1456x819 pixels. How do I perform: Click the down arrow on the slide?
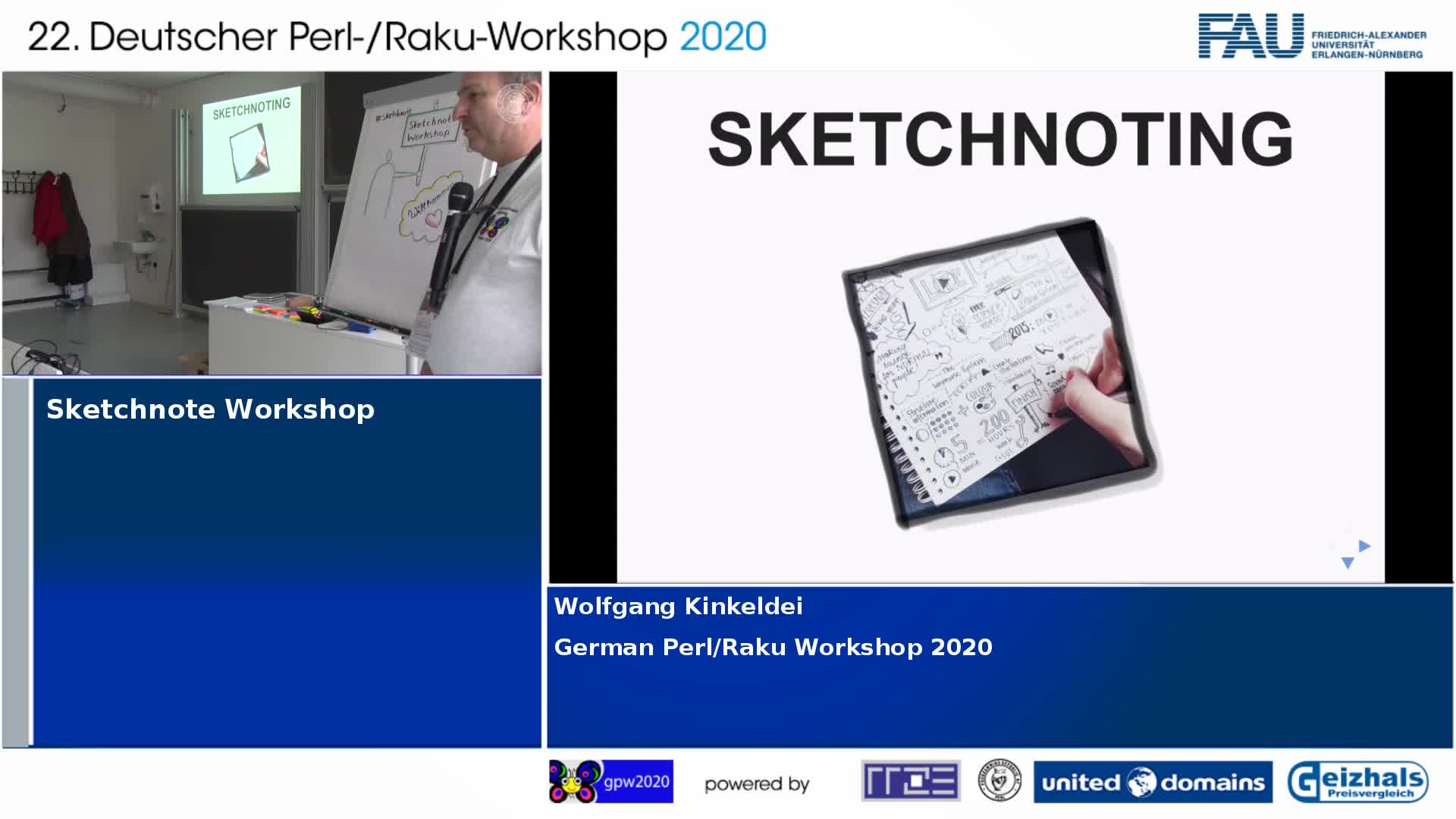click(x=1348, y=563)
